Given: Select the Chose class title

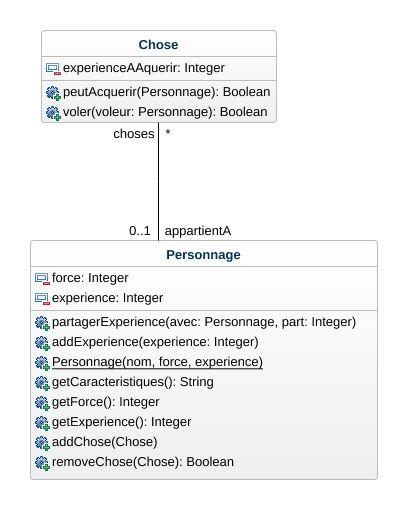Looking at the screenshot, I should click(x=158, y=45).
